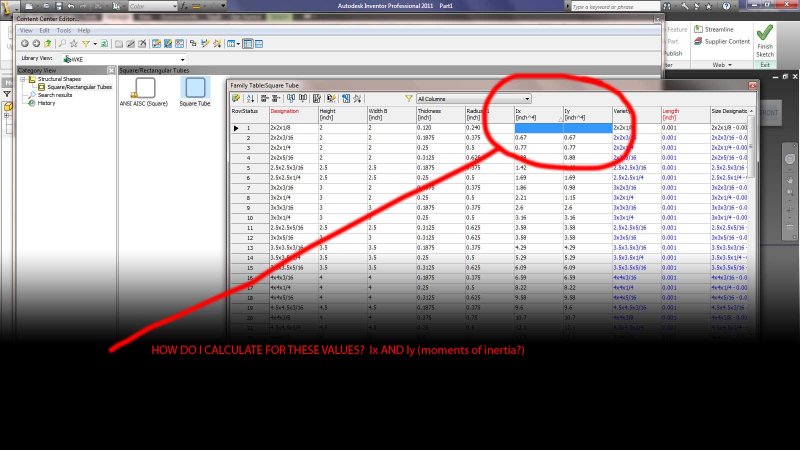Click Undo in Inventor quick access toolbar

point(71,6)
